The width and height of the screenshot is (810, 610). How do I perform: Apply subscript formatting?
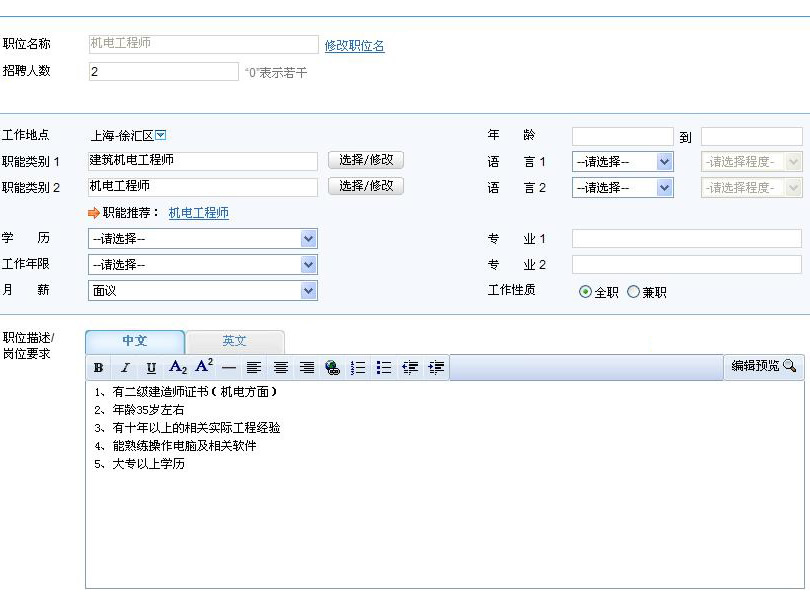coord(178,368)
